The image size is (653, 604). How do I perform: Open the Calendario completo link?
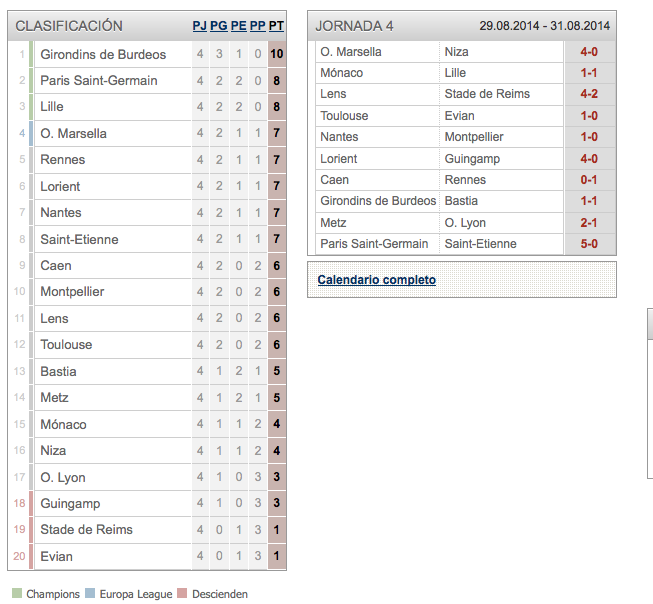[x=376, y=280]
